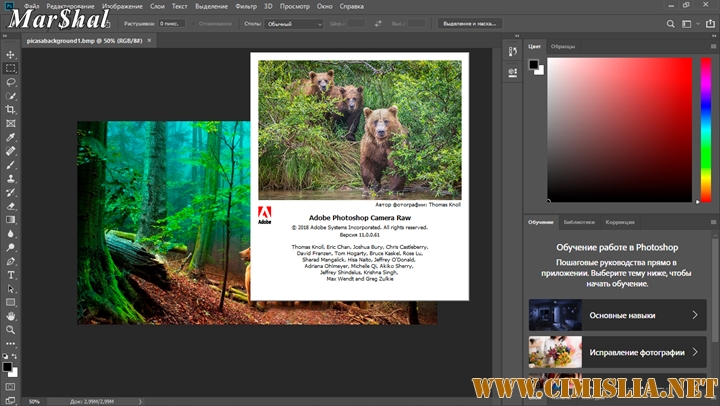Reset default foreground and background colors

6,355
